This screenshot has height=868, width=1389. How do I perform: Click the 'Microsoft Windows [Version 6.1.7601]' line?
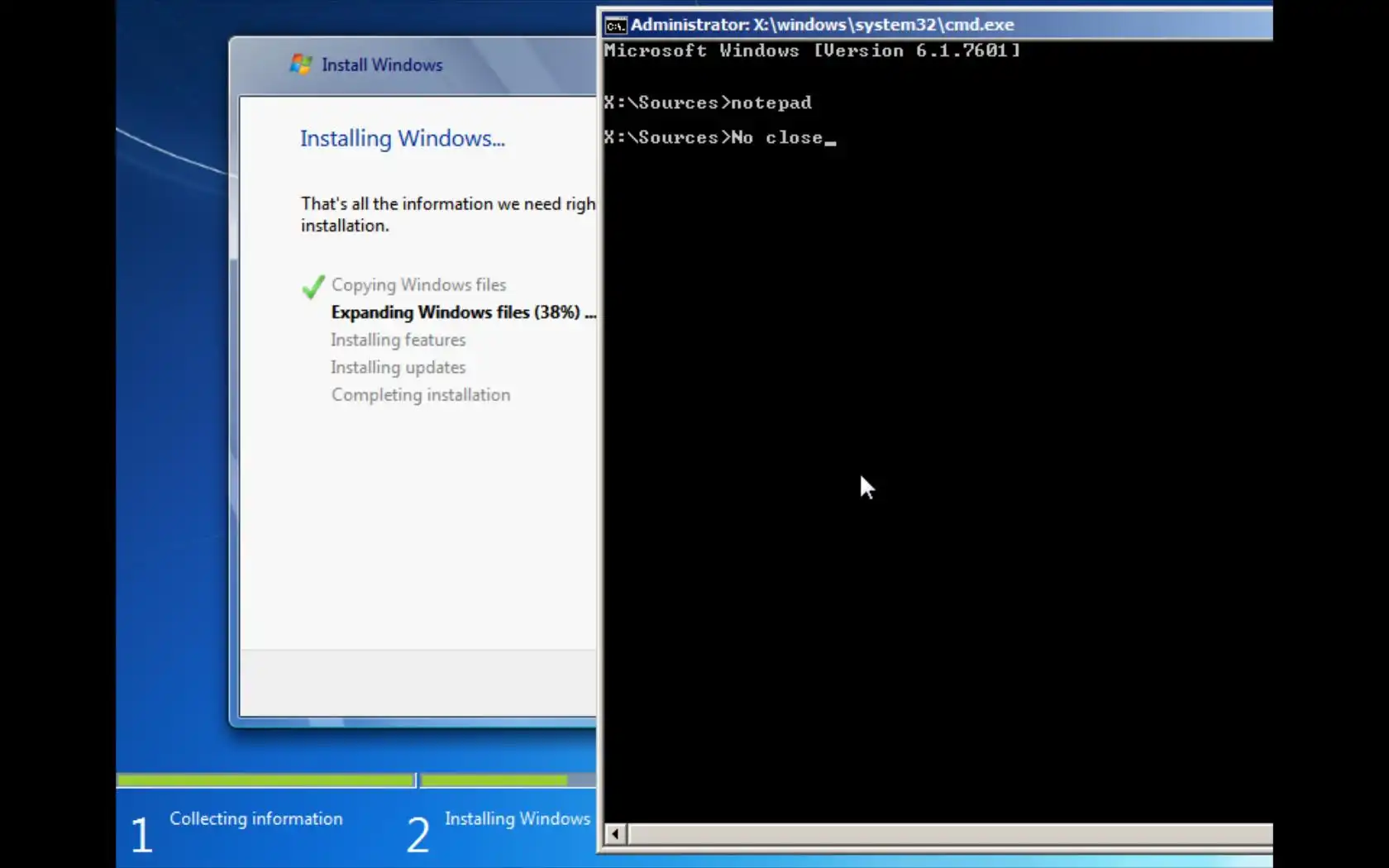point(812,50)
